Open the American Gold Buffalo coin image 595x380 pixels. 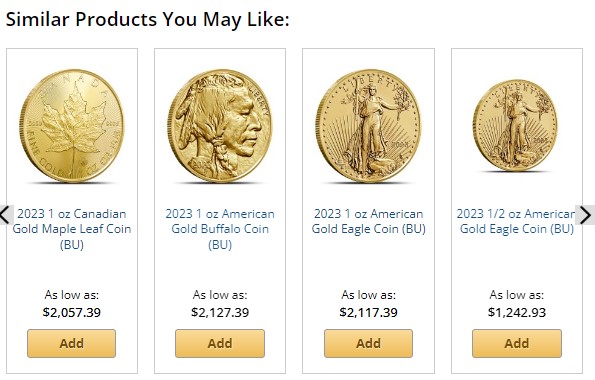pos(220,126)
